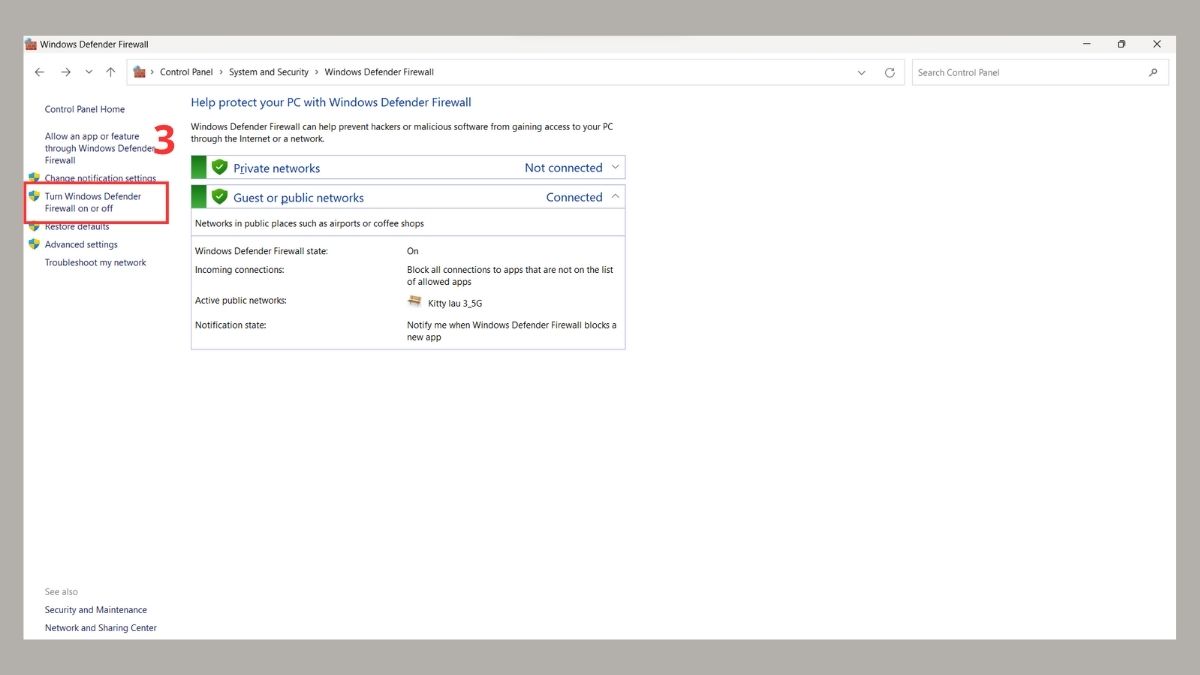Open Control Panel Home
The height and width of the screenshot is (675, 1200).
click(85, 109)
